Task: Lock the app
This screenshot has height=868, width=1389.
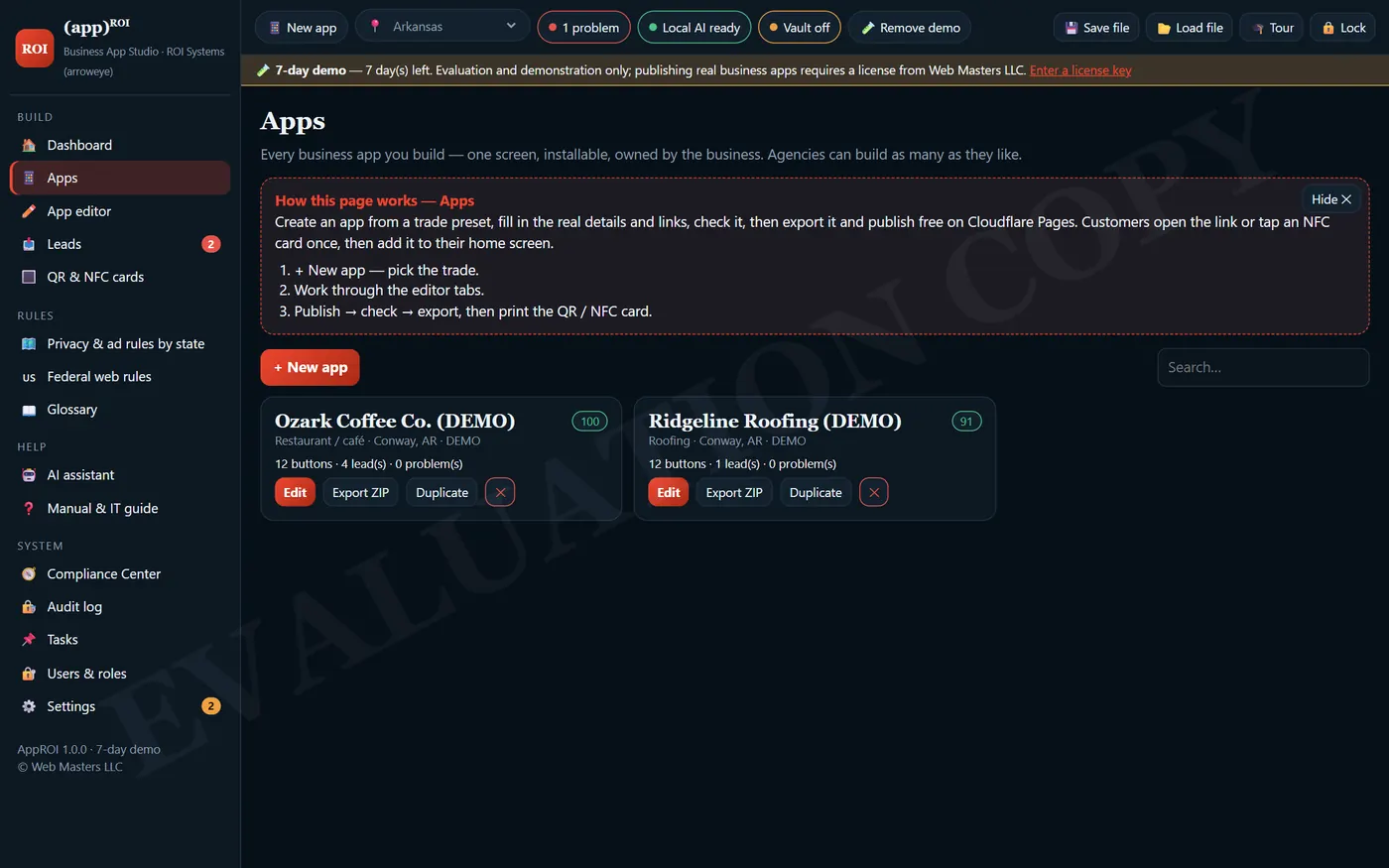Action: click(x=1343, y=27)
